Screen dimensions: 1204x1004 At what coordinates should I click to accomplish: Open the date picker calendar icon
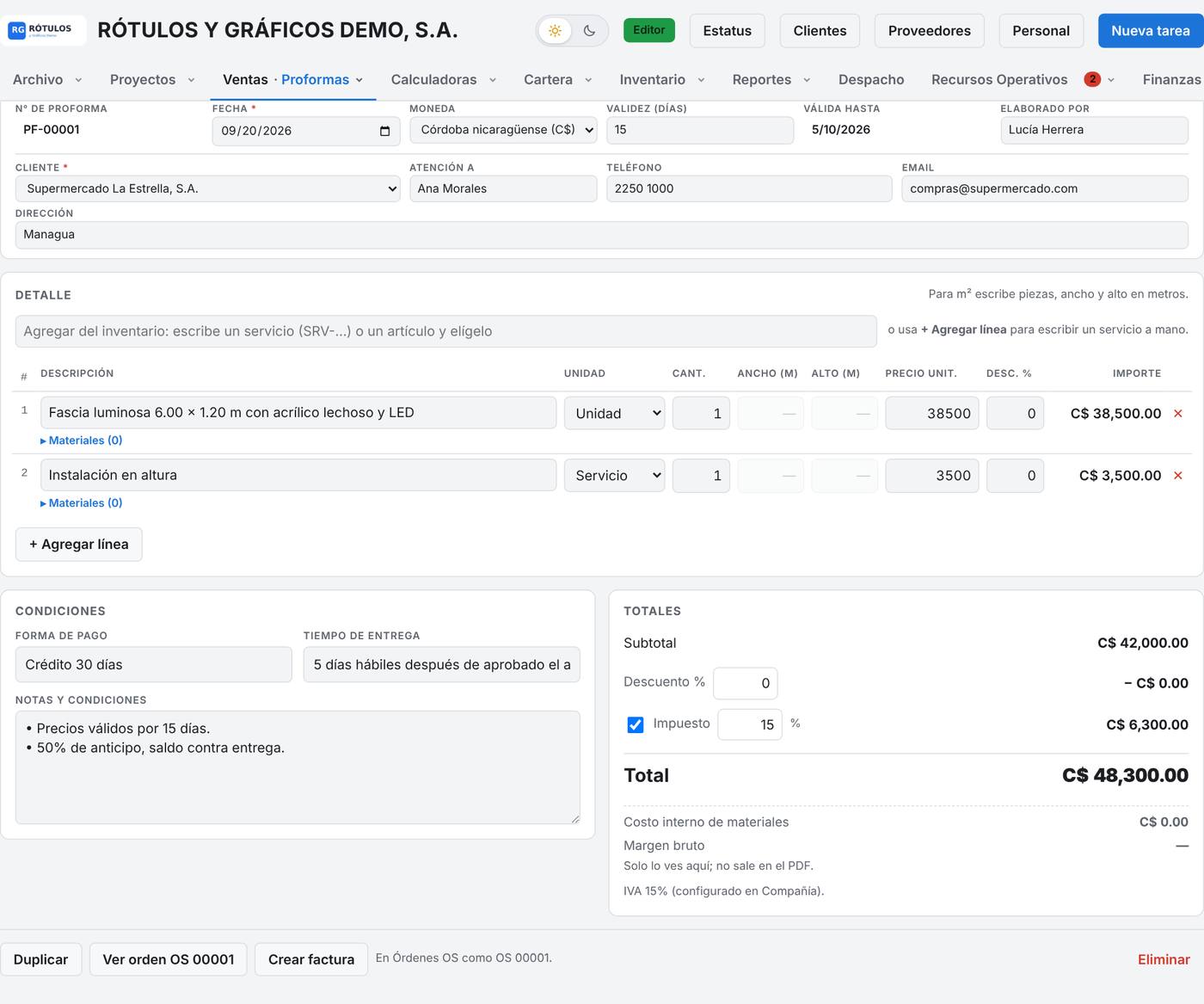(x=384, y=131)
